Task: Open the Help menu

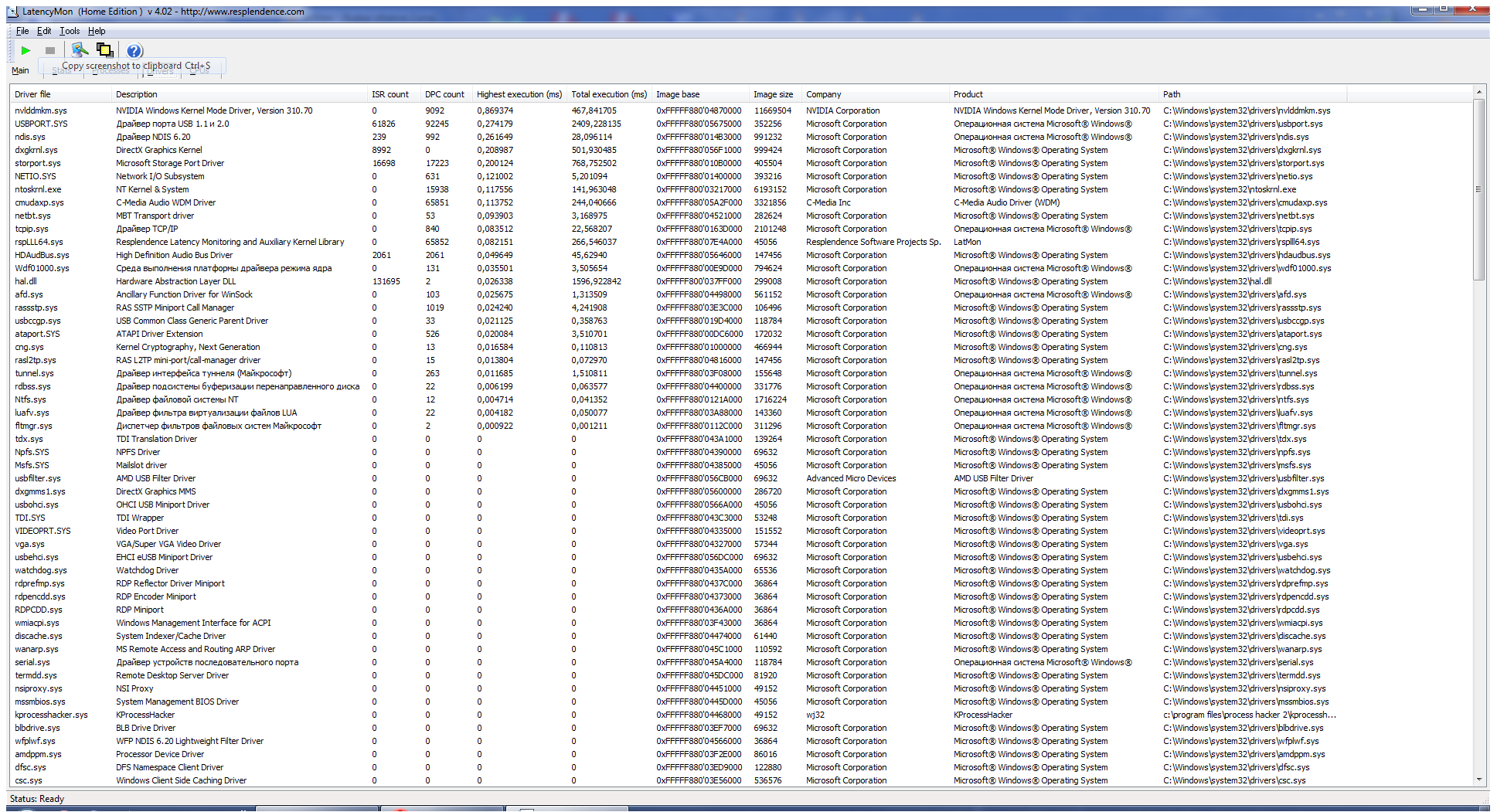Action: (97, 31)
